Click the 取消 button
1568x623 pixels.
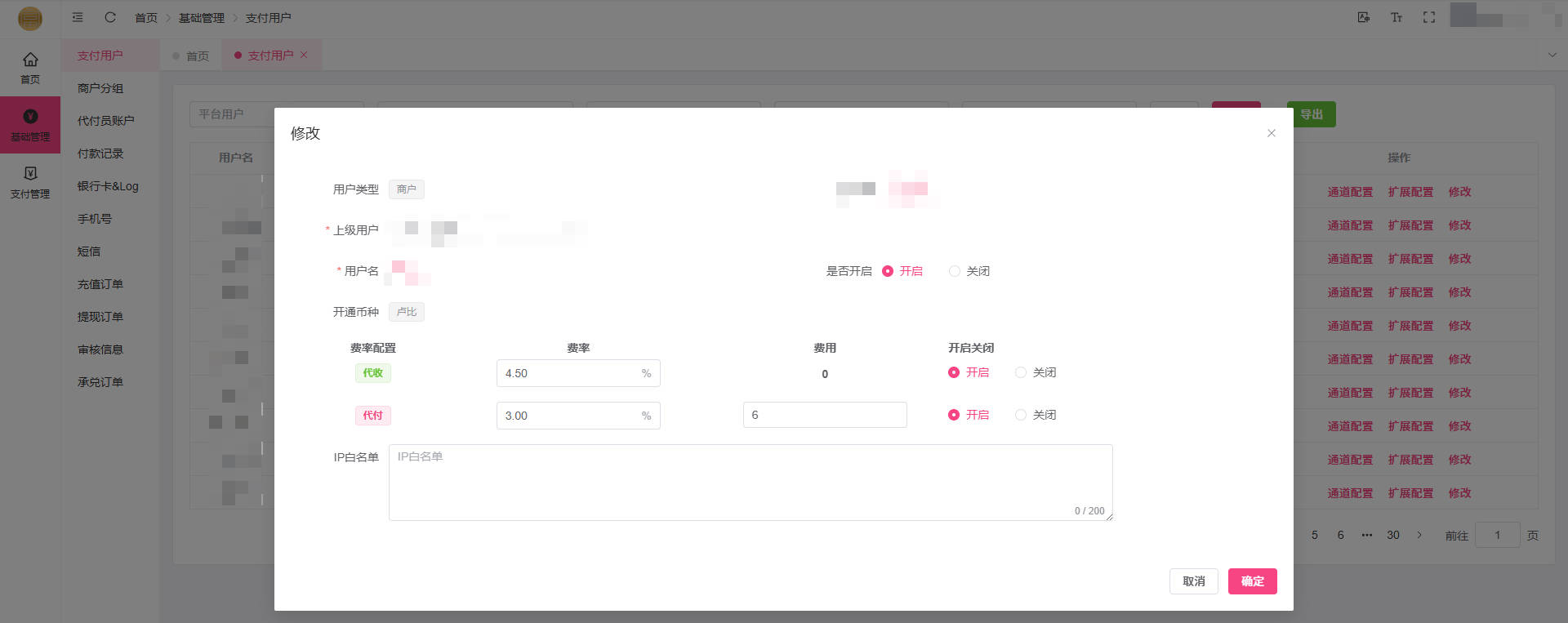(1193, 581)
